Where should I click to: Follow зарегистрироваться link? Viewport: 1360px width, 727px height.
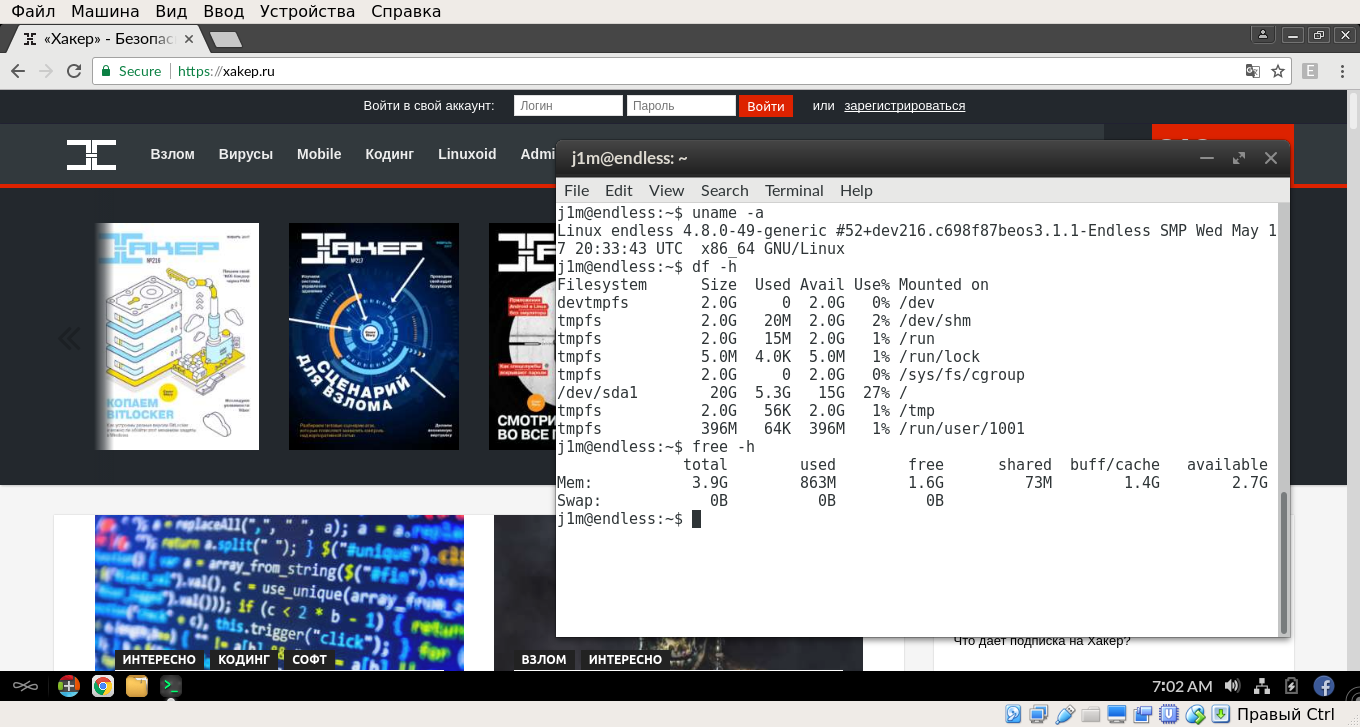click(x=904, y=106)
